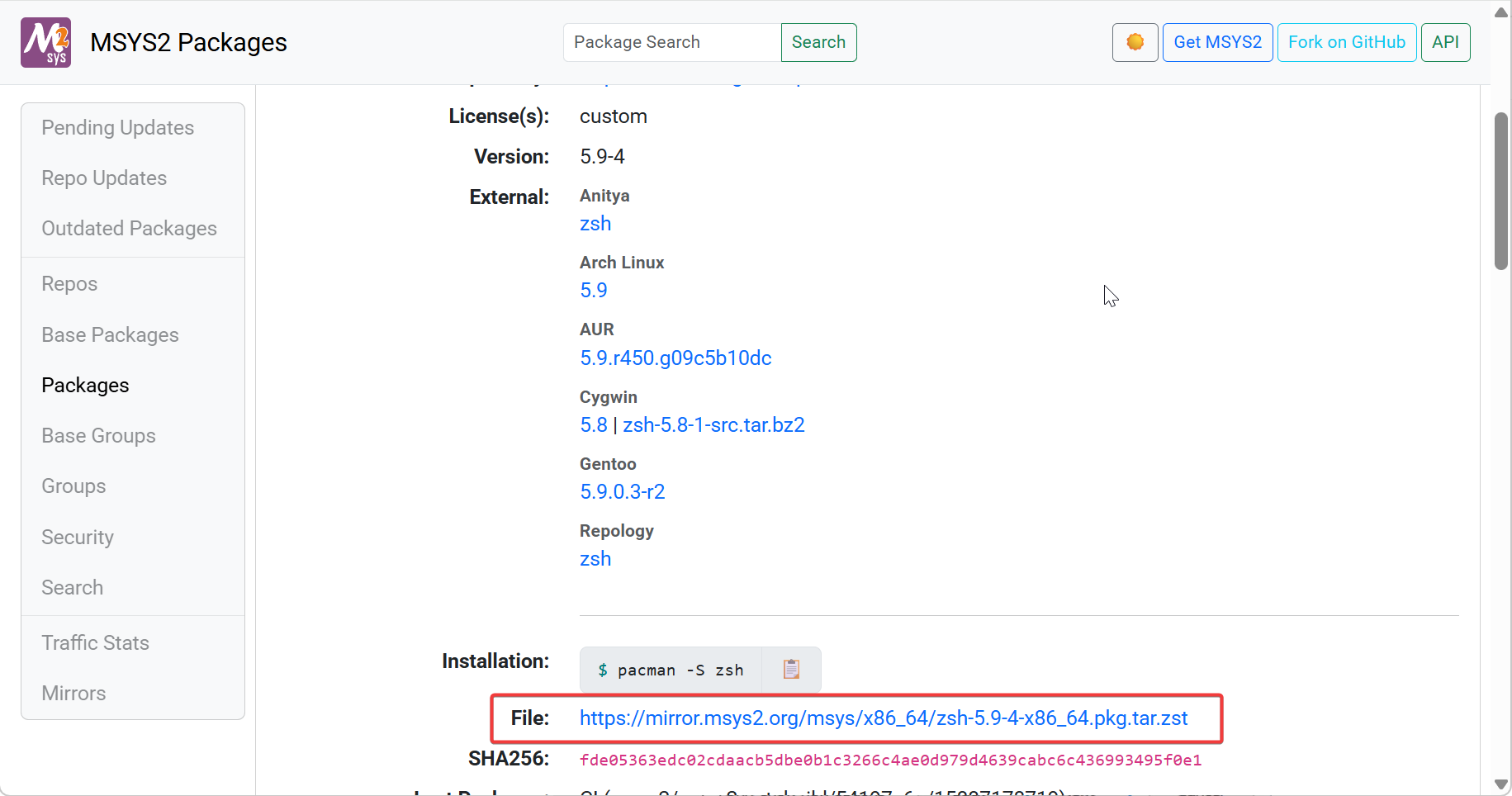Open the Gentoo 5.9.0.3-r2 link

click(x=622, y=491)
